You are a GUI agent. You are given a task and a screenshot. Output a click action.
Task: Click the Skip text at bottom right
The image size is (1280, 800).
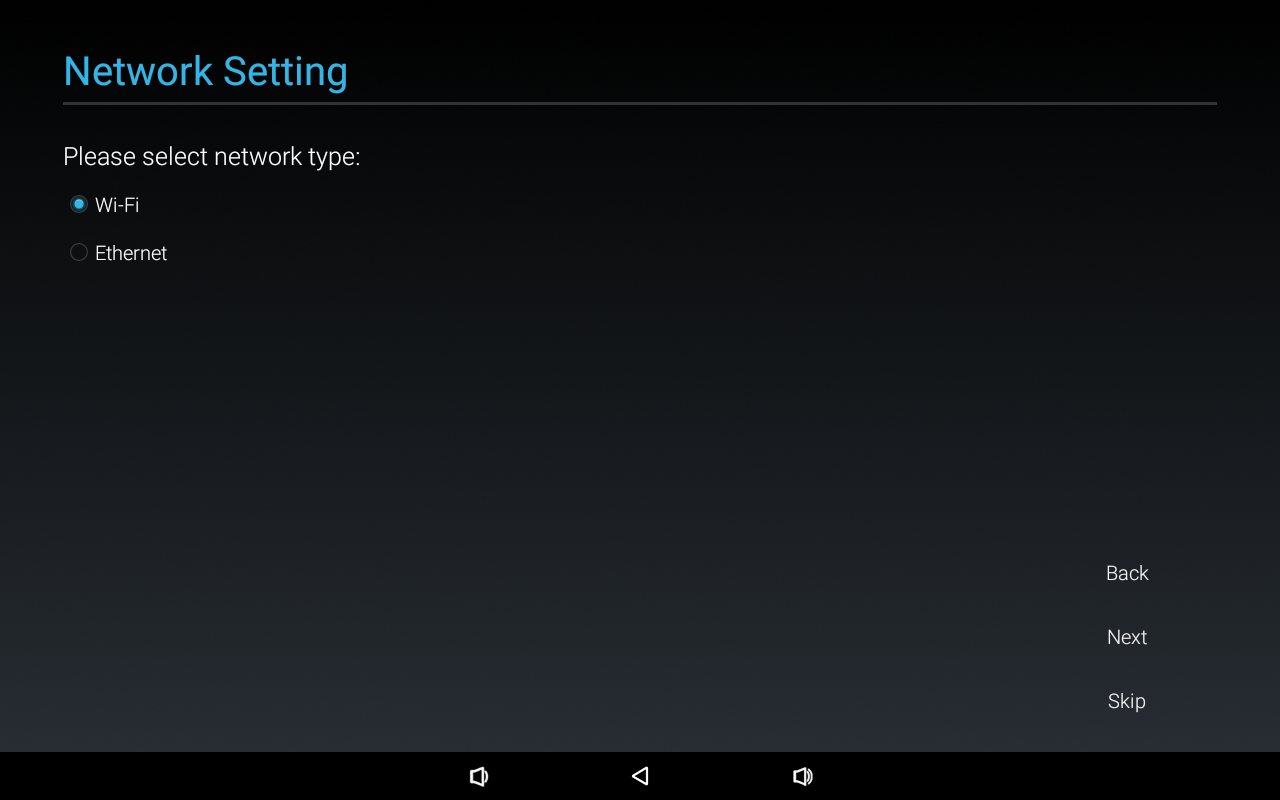[x=1127, y=701]
